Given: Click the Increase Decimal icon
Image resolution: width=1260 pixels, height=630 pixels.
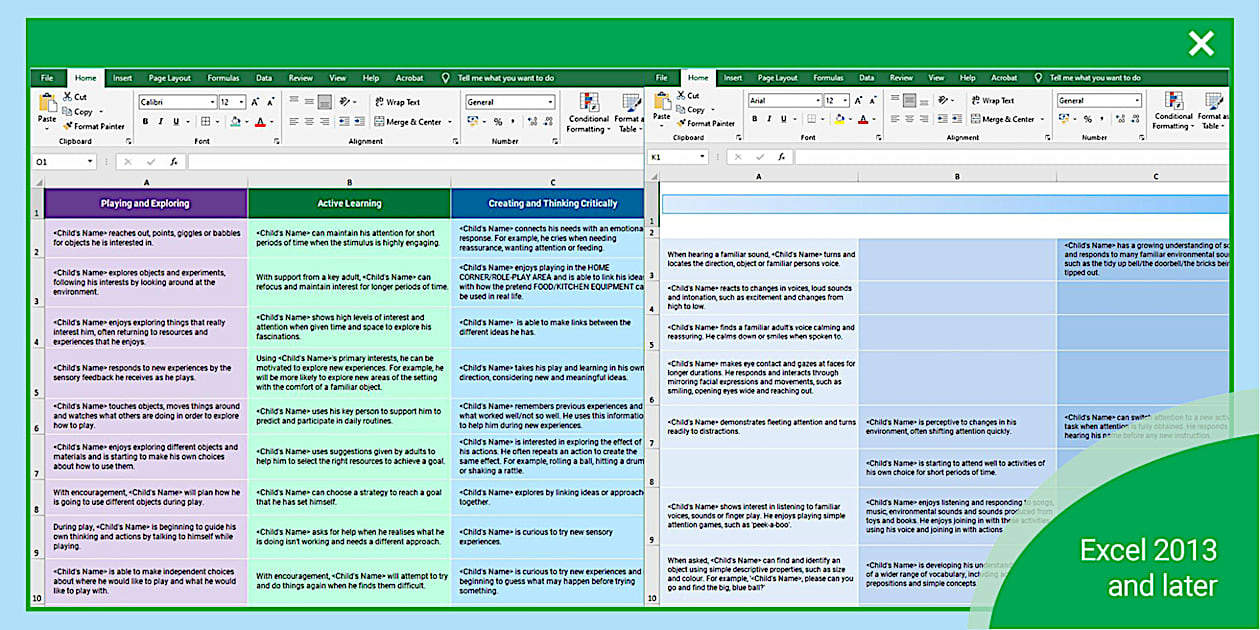Looking at the screenshot, I should (x=531, y=120).
